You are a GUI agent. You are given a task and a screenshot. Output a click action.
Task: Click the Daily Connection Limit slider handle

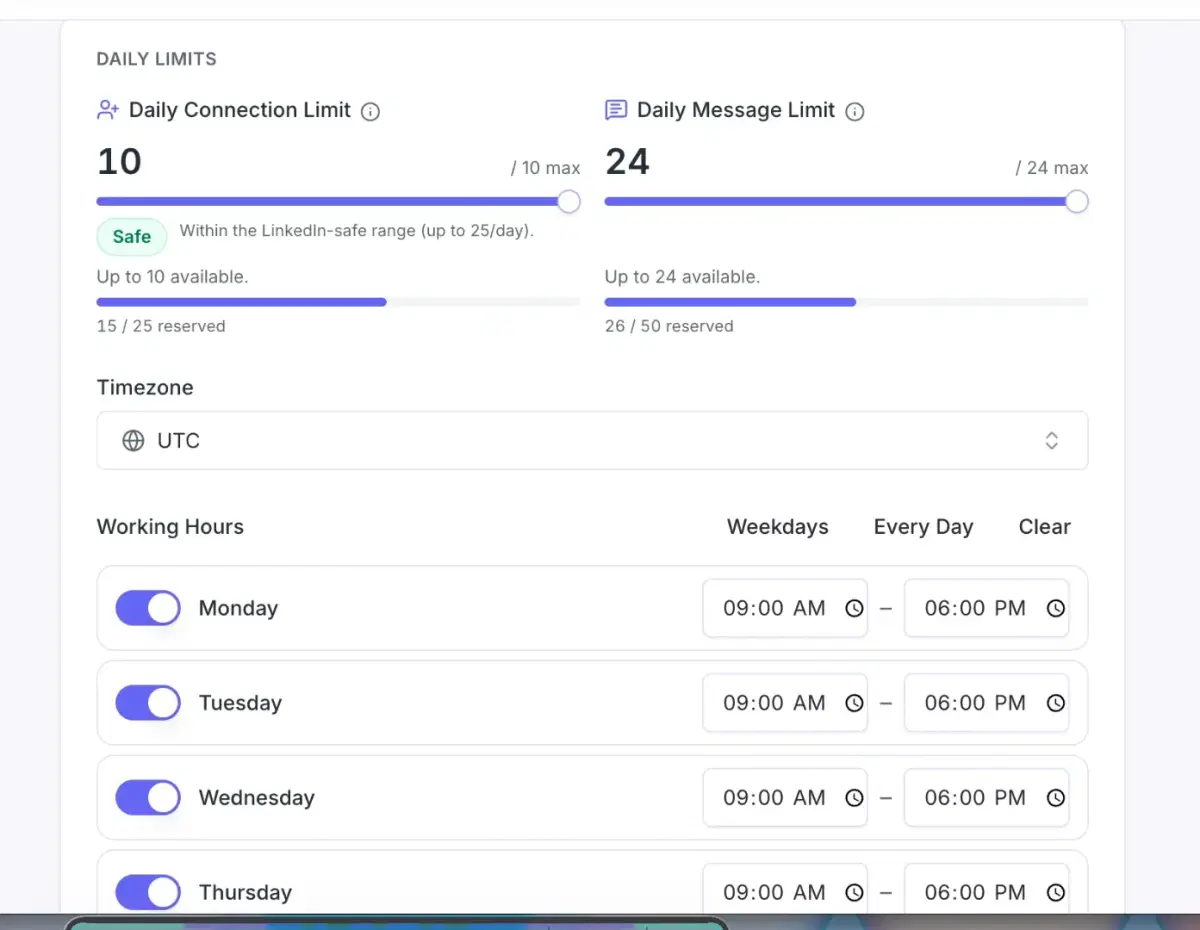(569, 202)
